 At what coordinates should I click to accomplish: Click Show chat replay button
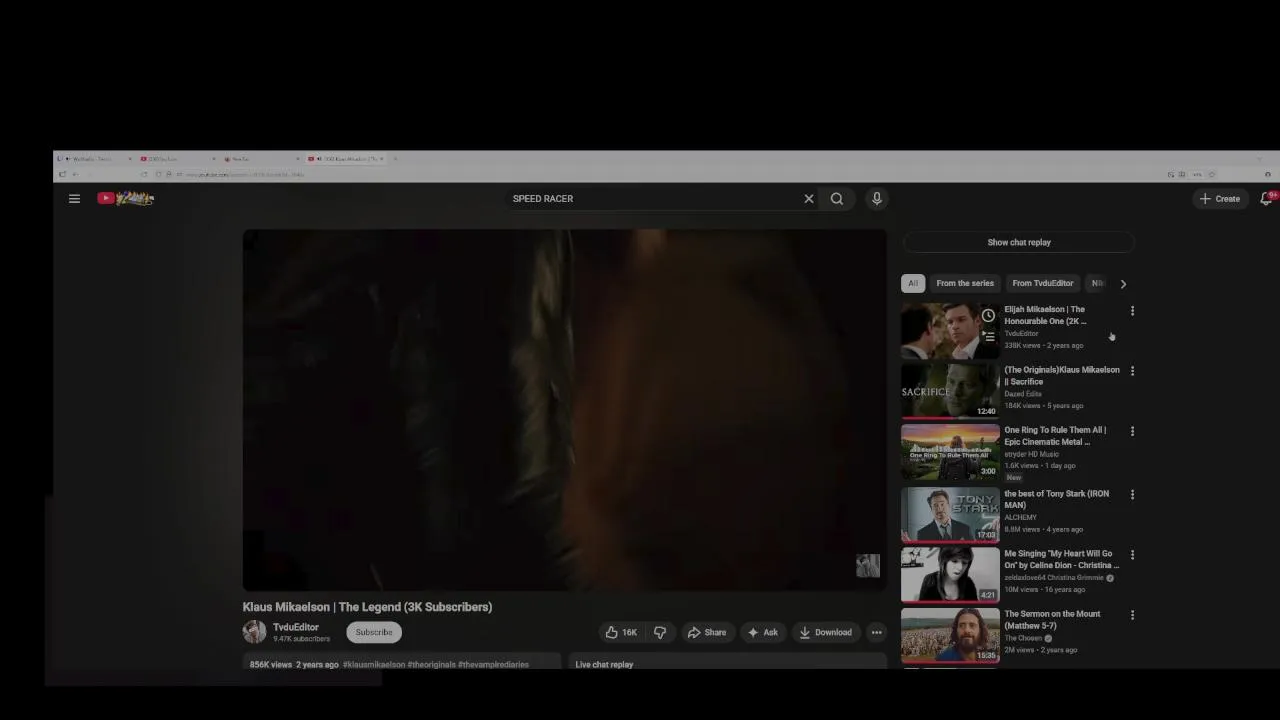[1019, 242]
